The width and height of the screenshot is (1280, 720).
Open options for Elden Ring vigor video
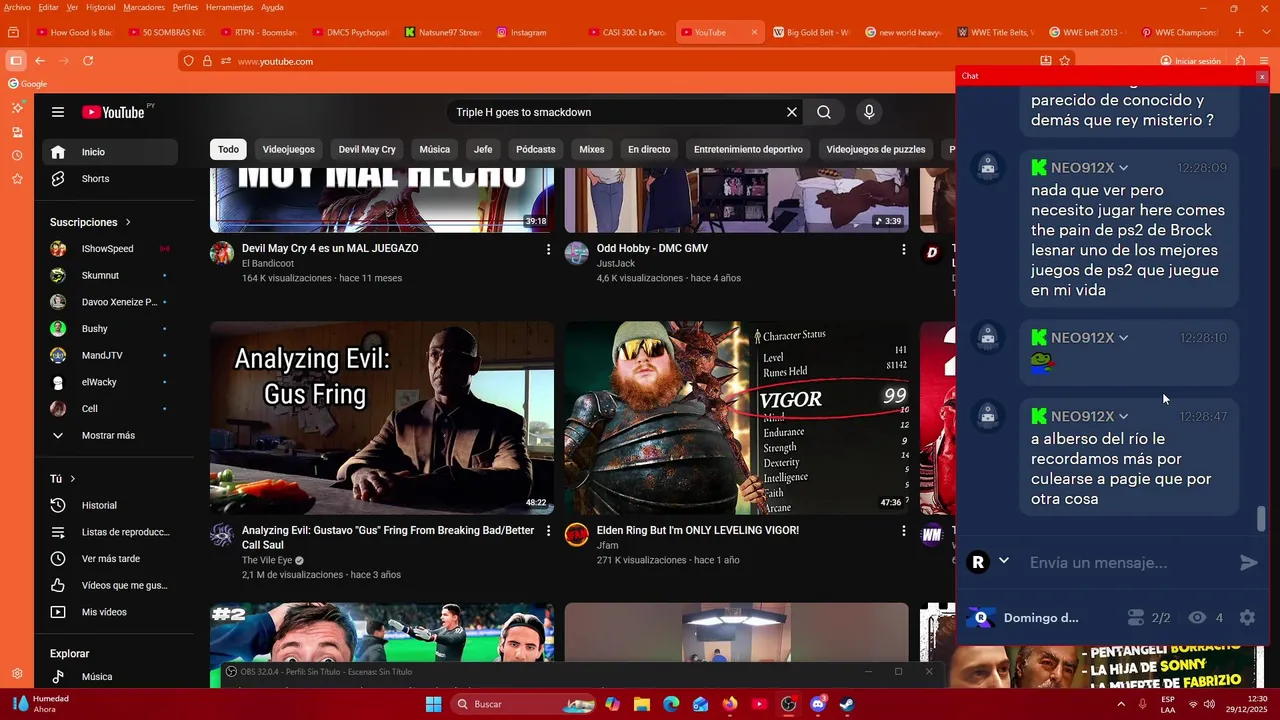click(903, 531)
